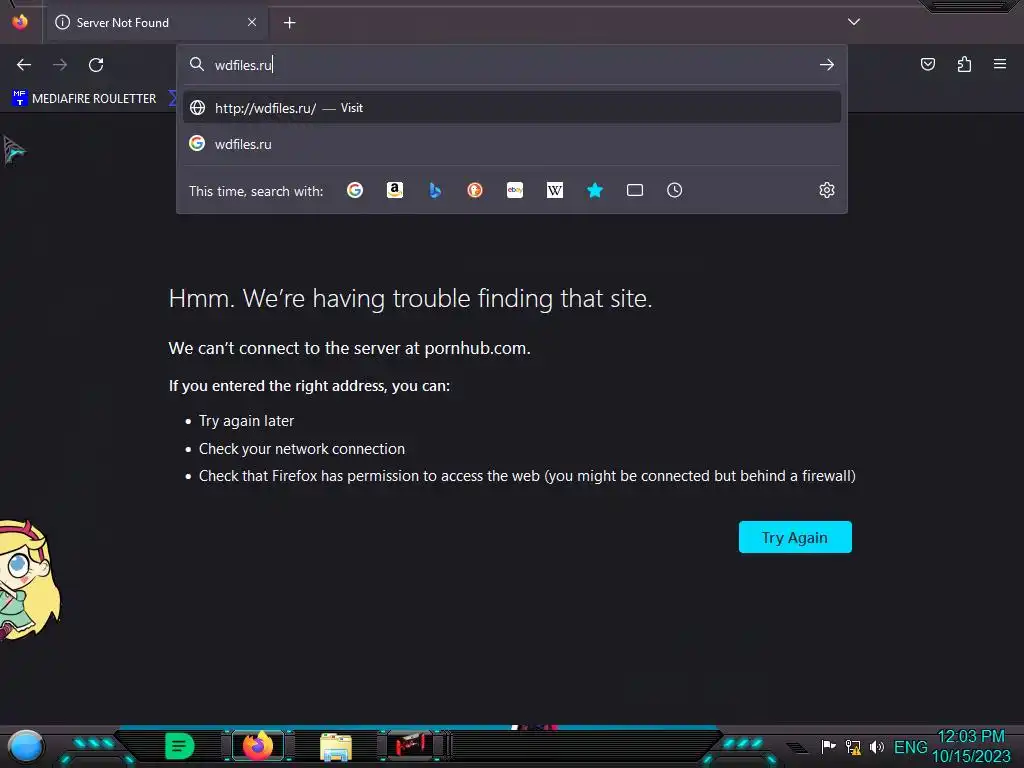1024x768 pixels.
Task: Click the text "Try again later"
Action: [246, 421]
